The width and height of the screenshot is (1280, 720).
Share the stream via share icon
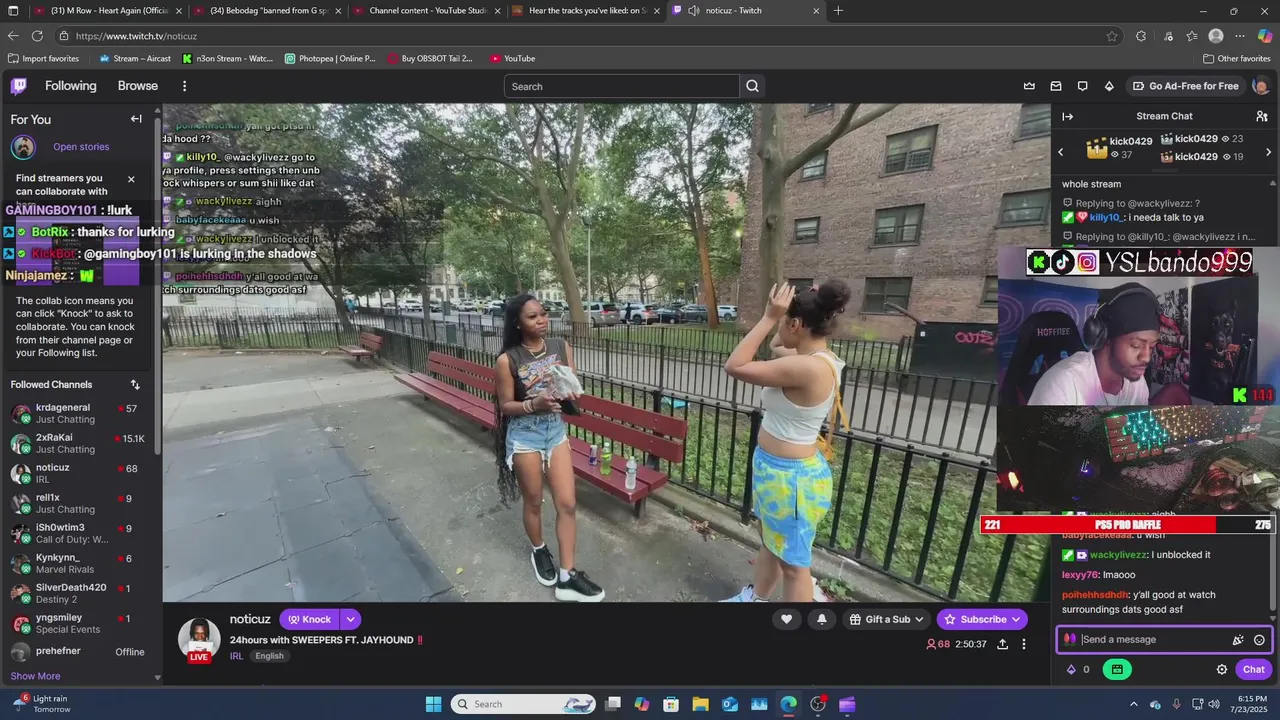click(1002, 644)
